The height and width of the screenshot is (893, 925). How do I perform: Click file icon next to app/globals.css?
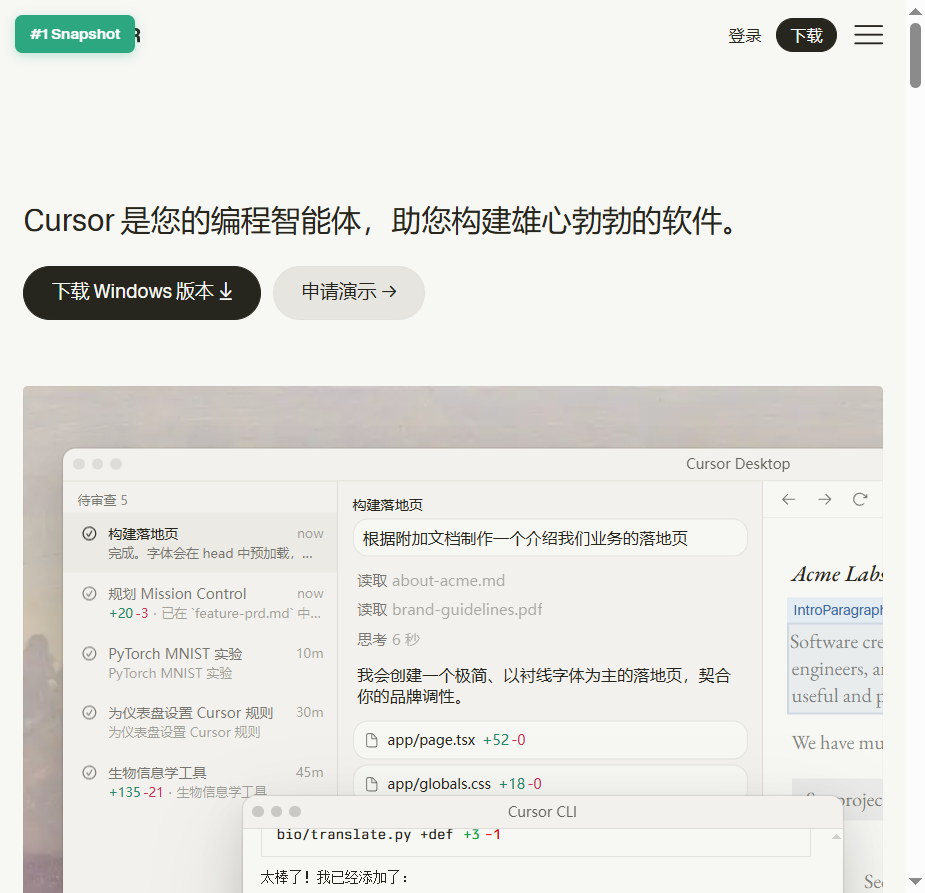click(372, 784)
